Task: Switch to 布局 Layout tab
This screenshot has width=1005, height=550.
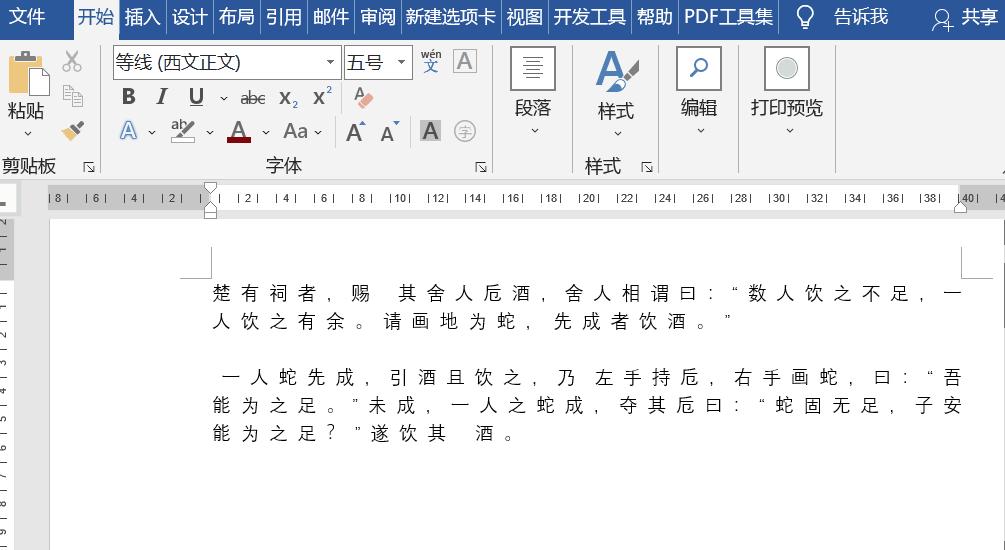Action: (x=237, y=17)
